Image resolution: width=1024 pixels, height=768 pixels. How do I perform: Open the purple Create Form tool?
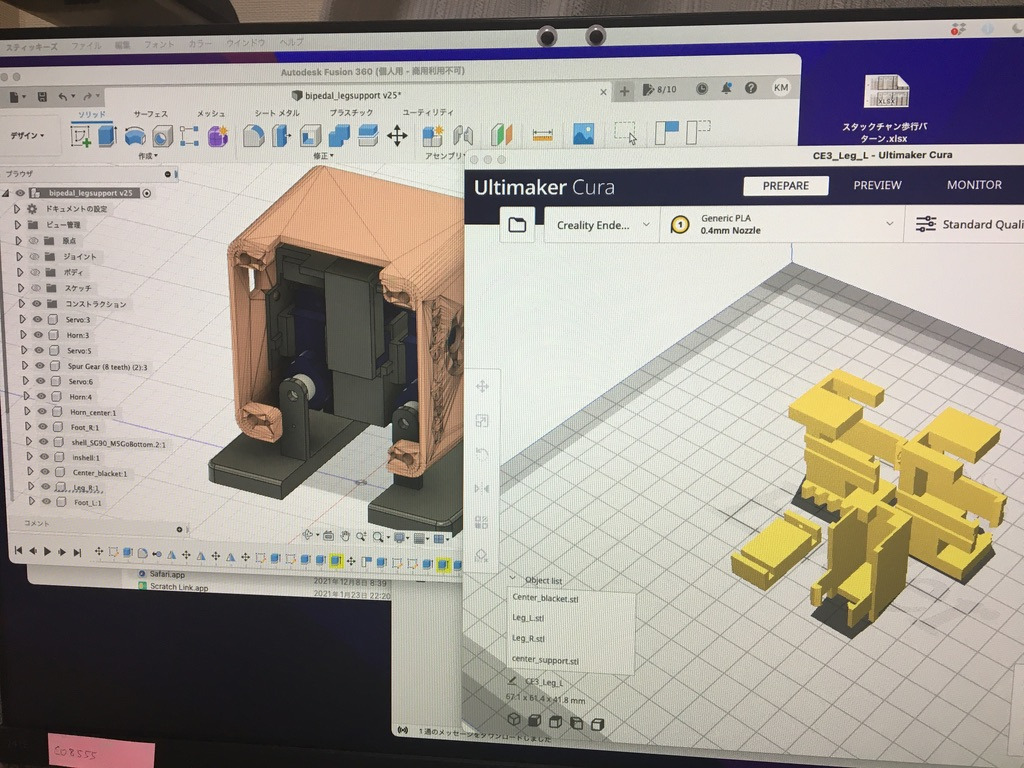(217, 136)
